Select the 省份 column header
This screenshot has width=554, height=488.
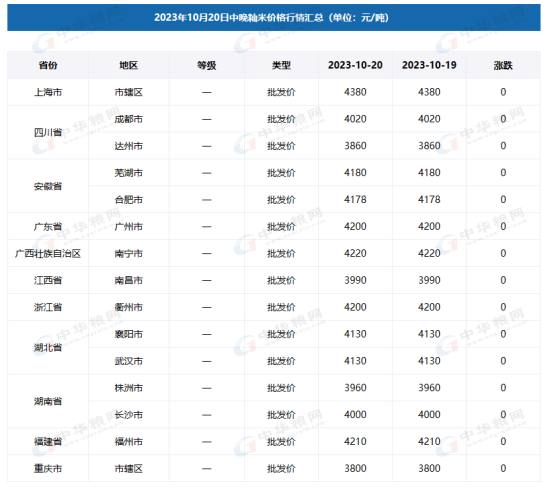tap(48, 65)
